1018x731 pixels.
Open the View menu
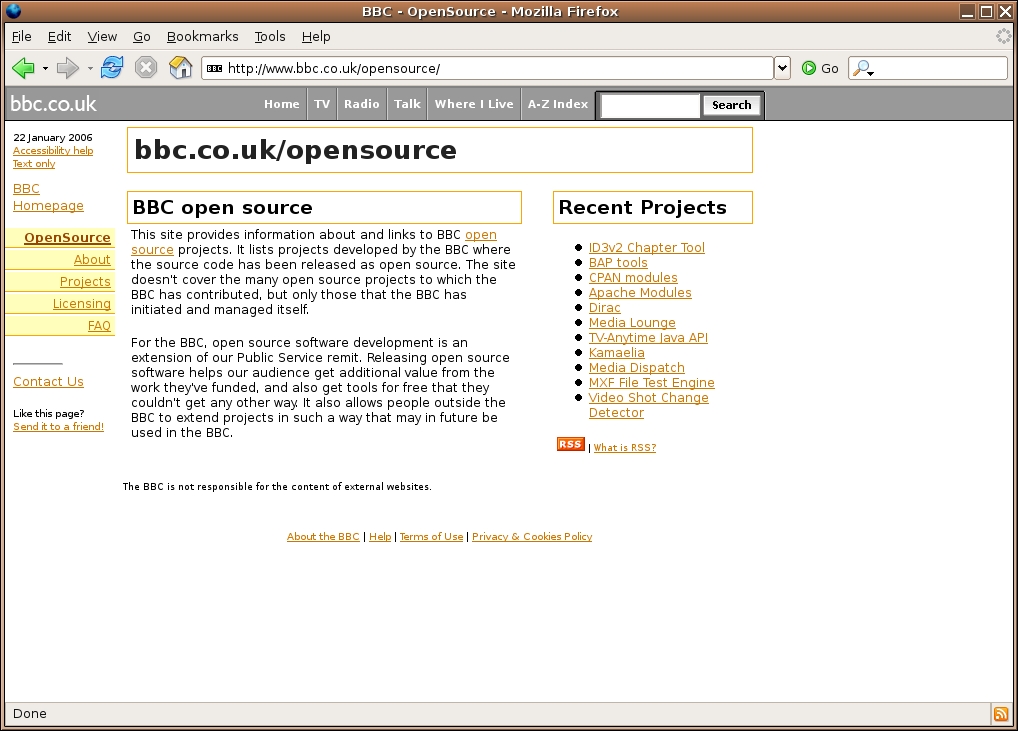tap(102, 36)
